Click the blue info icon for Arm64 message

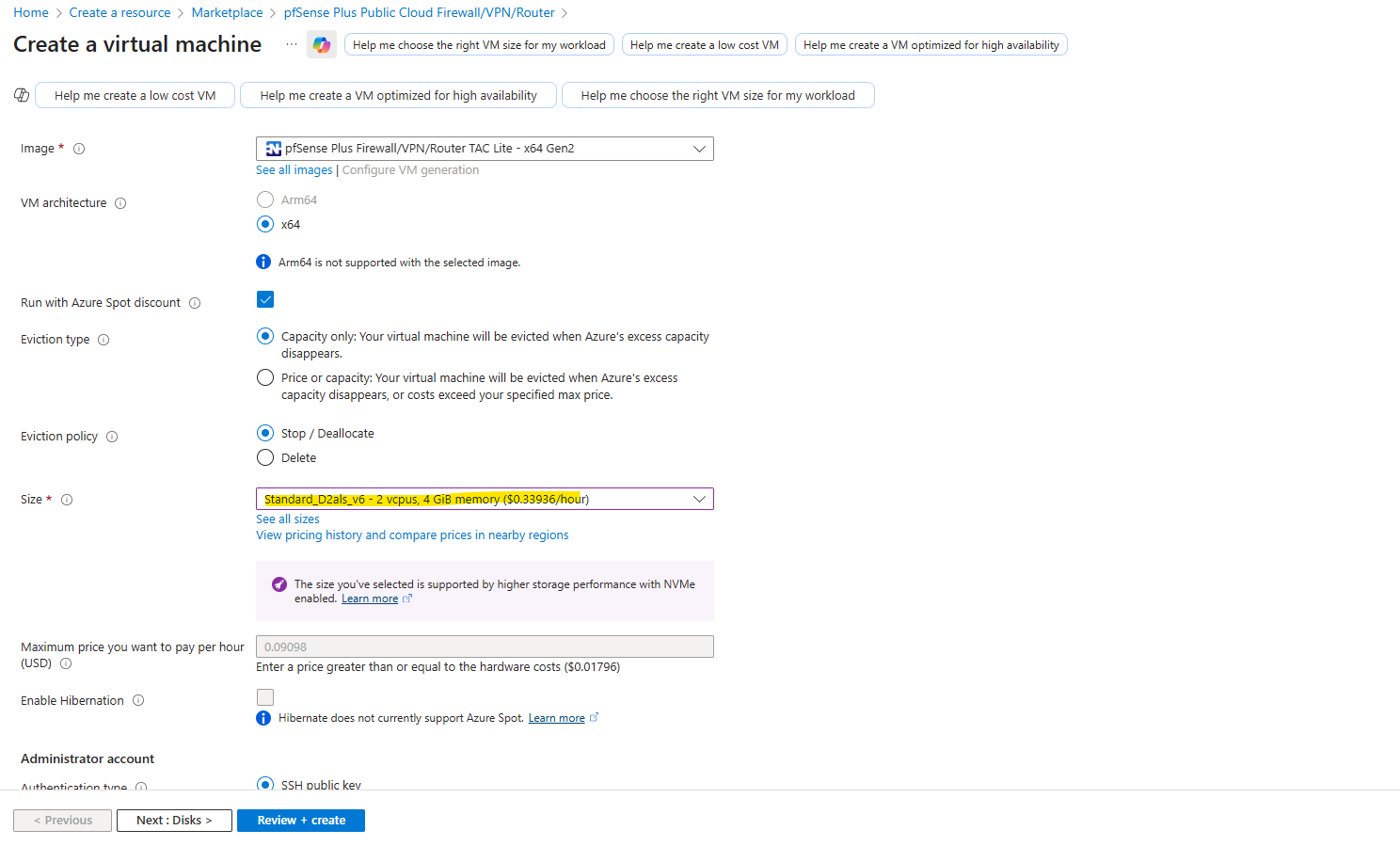[263, 262]
